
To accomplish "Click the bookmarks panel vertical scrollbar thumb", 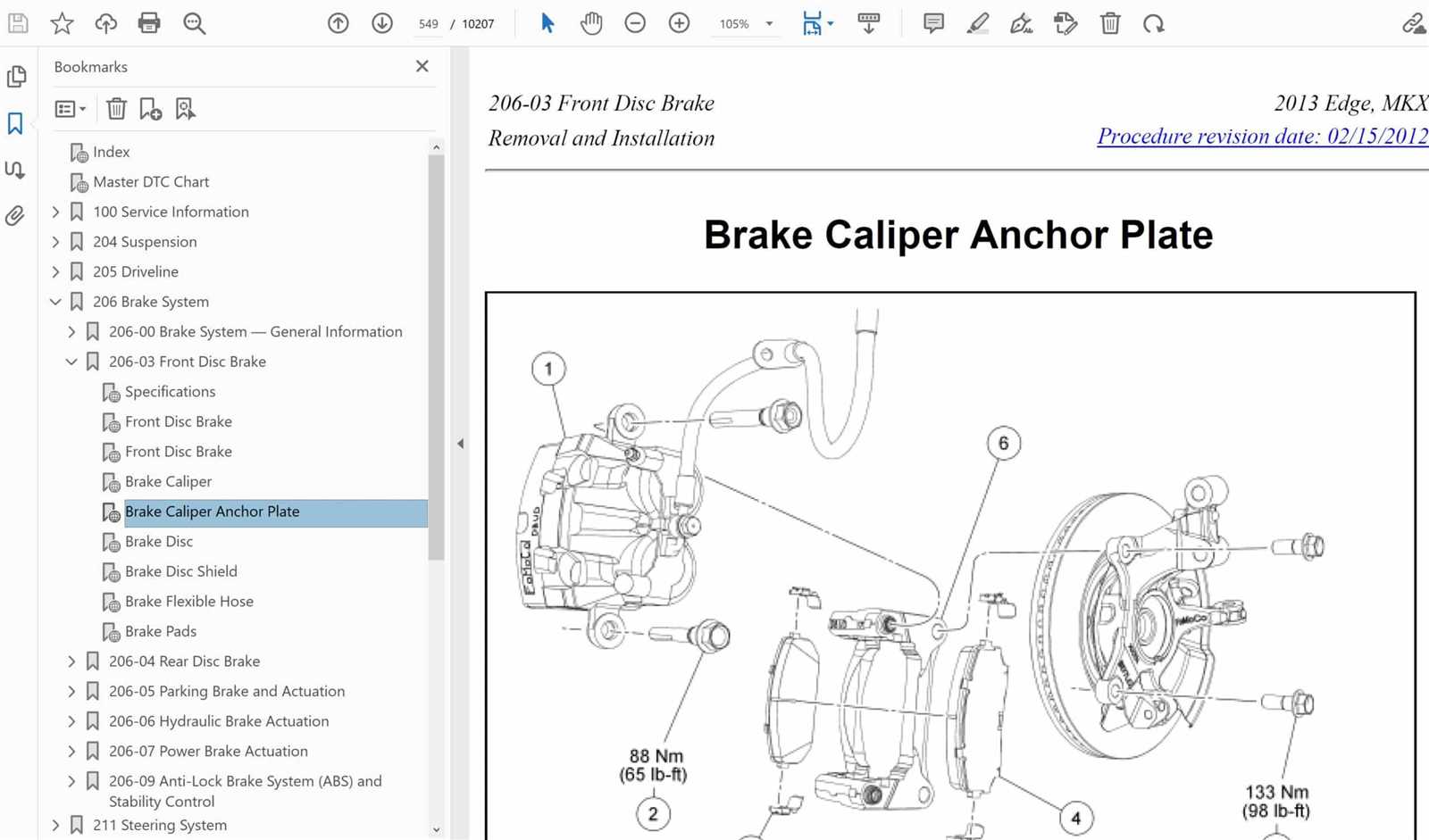I will [x=436, y=357].
